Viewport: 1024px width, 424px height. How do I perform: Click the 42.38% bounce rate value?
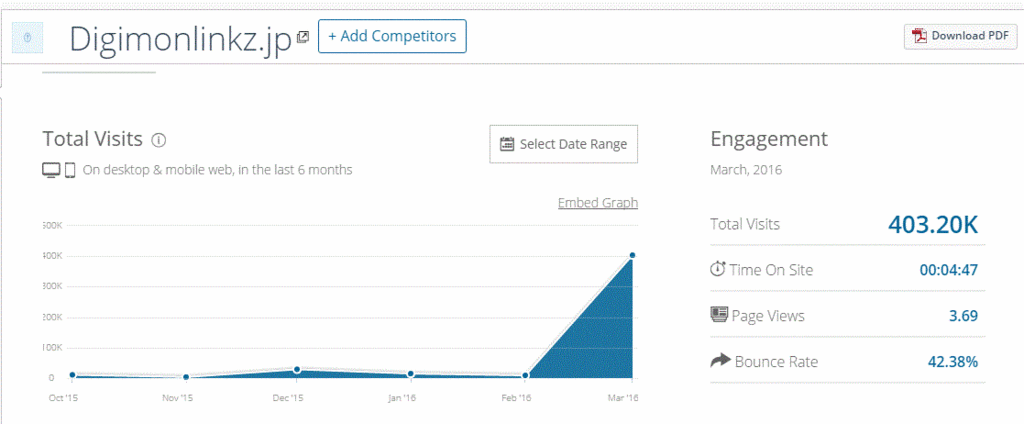[x=953, y=362]
